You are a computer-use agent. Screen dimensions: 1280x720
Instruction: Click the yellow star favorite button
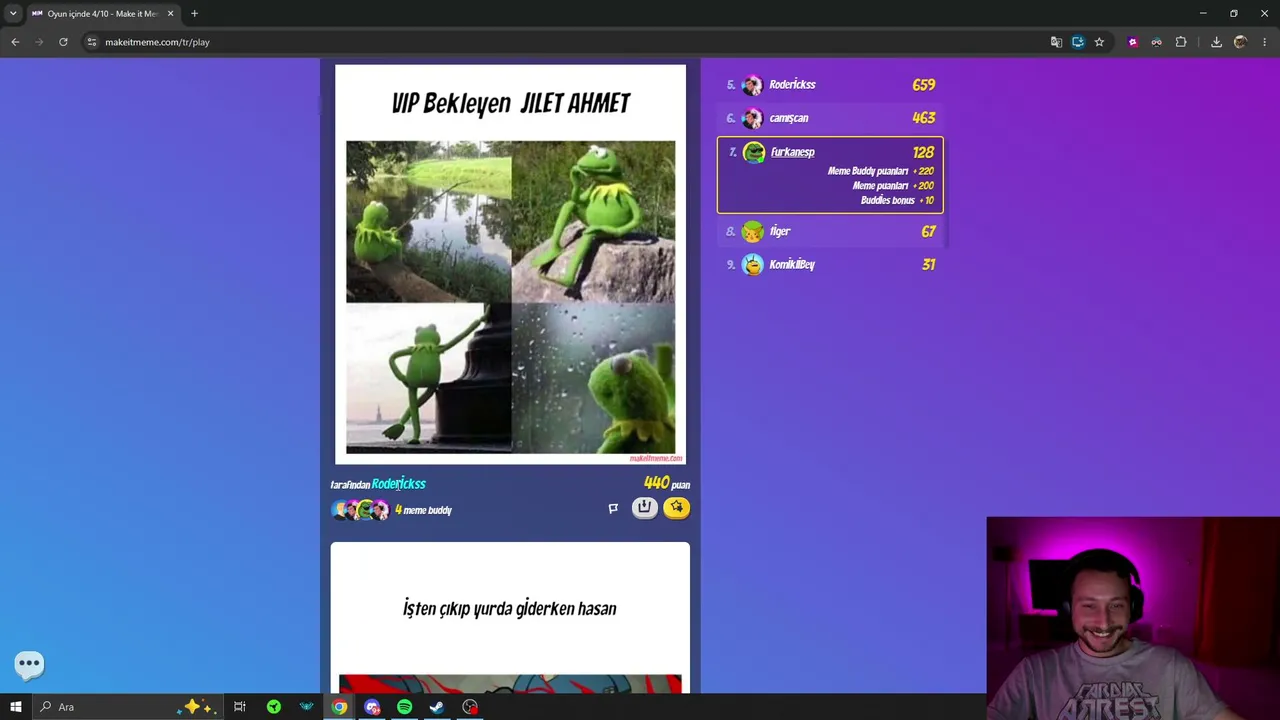click(x=677, y=508)
